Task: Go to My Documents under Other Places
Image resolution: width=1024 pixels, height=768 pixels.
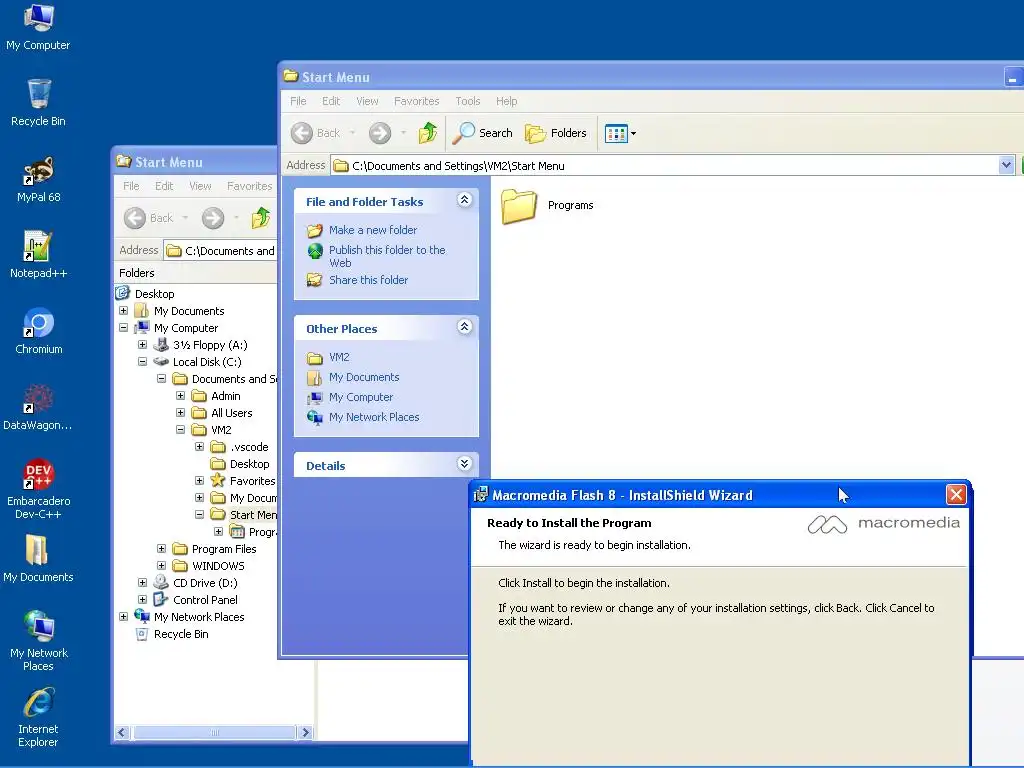Action: tap(364, 377)
